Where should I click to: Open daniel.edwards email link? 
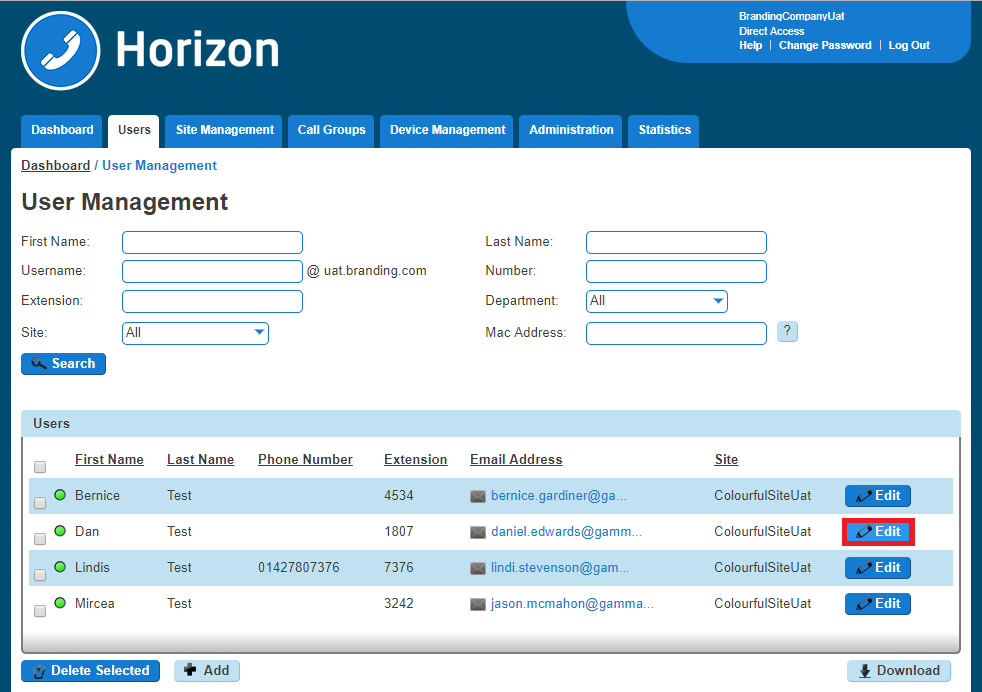click(566, 532)
